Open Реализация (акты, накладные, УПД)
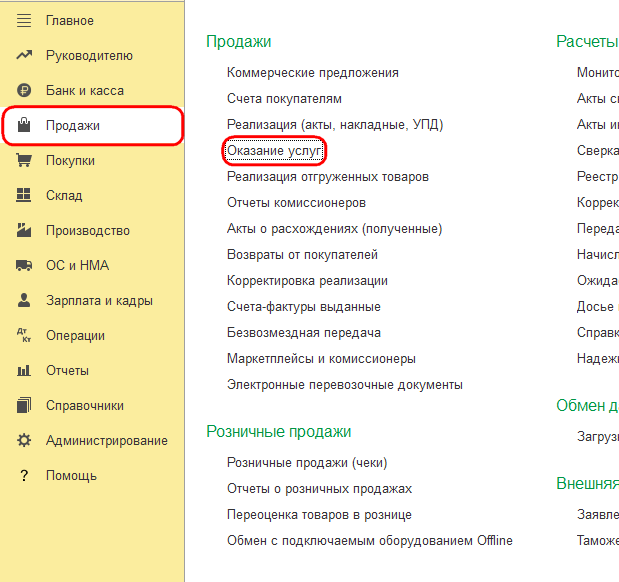 pyautogui.click(x=335, y=125)
